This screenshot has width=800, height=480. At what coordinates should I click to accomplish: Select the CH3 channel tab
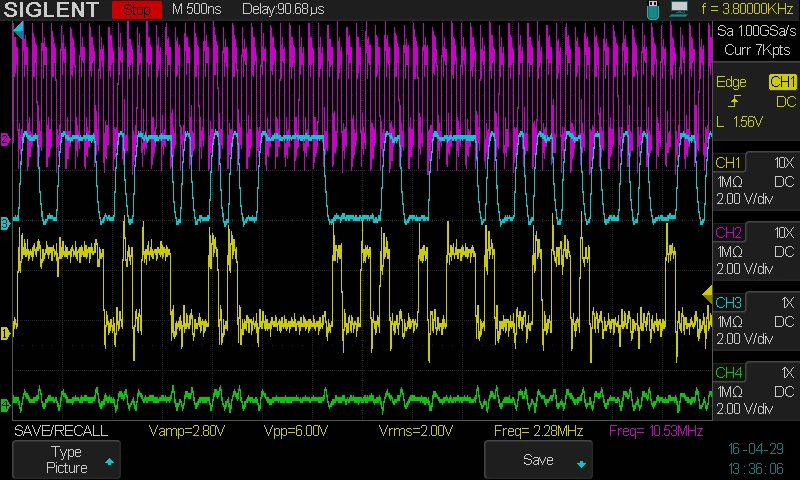728,302
